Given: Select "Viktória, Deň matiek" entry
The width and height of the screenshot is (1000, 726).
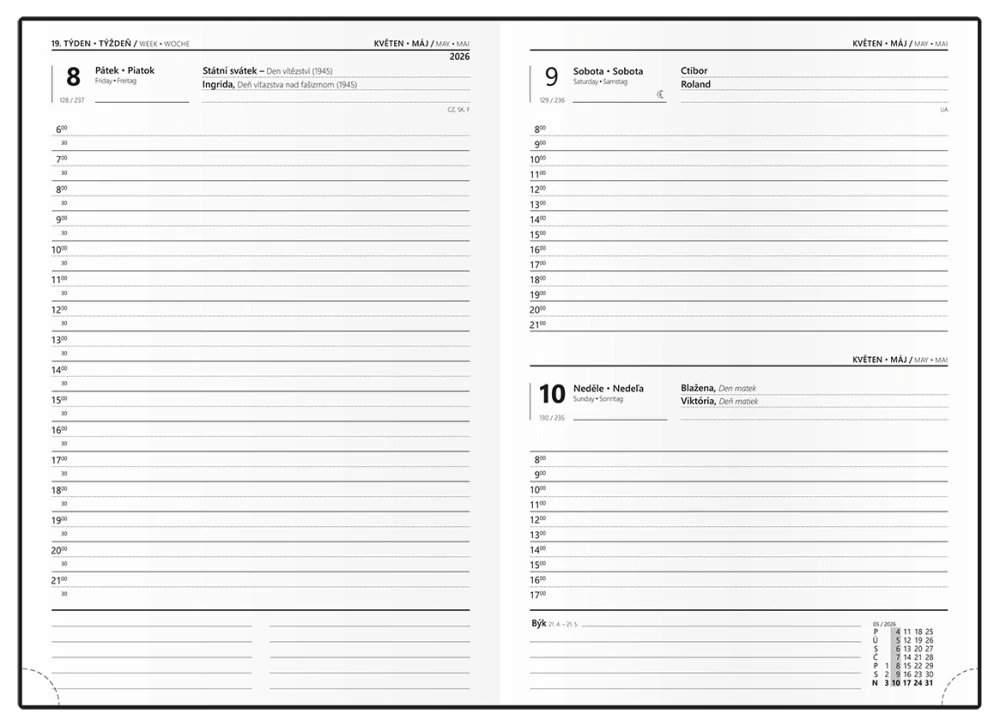Looking at the screenshot, I should pyautogui.click(x=719, y=401).
